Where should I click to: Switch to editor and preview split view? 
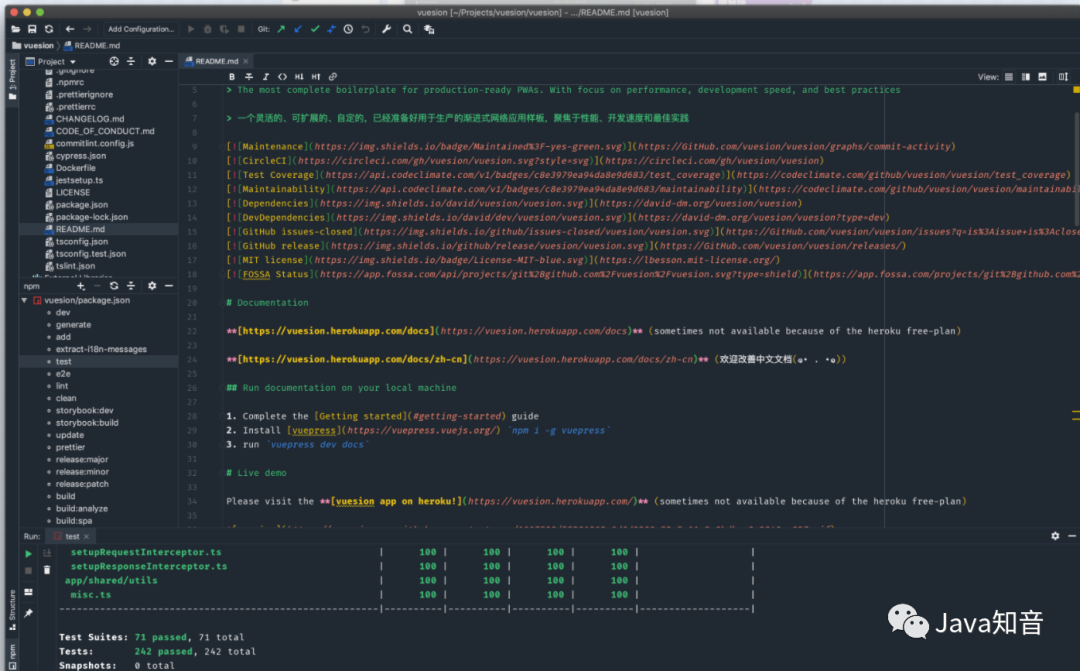pos(1026,76)
